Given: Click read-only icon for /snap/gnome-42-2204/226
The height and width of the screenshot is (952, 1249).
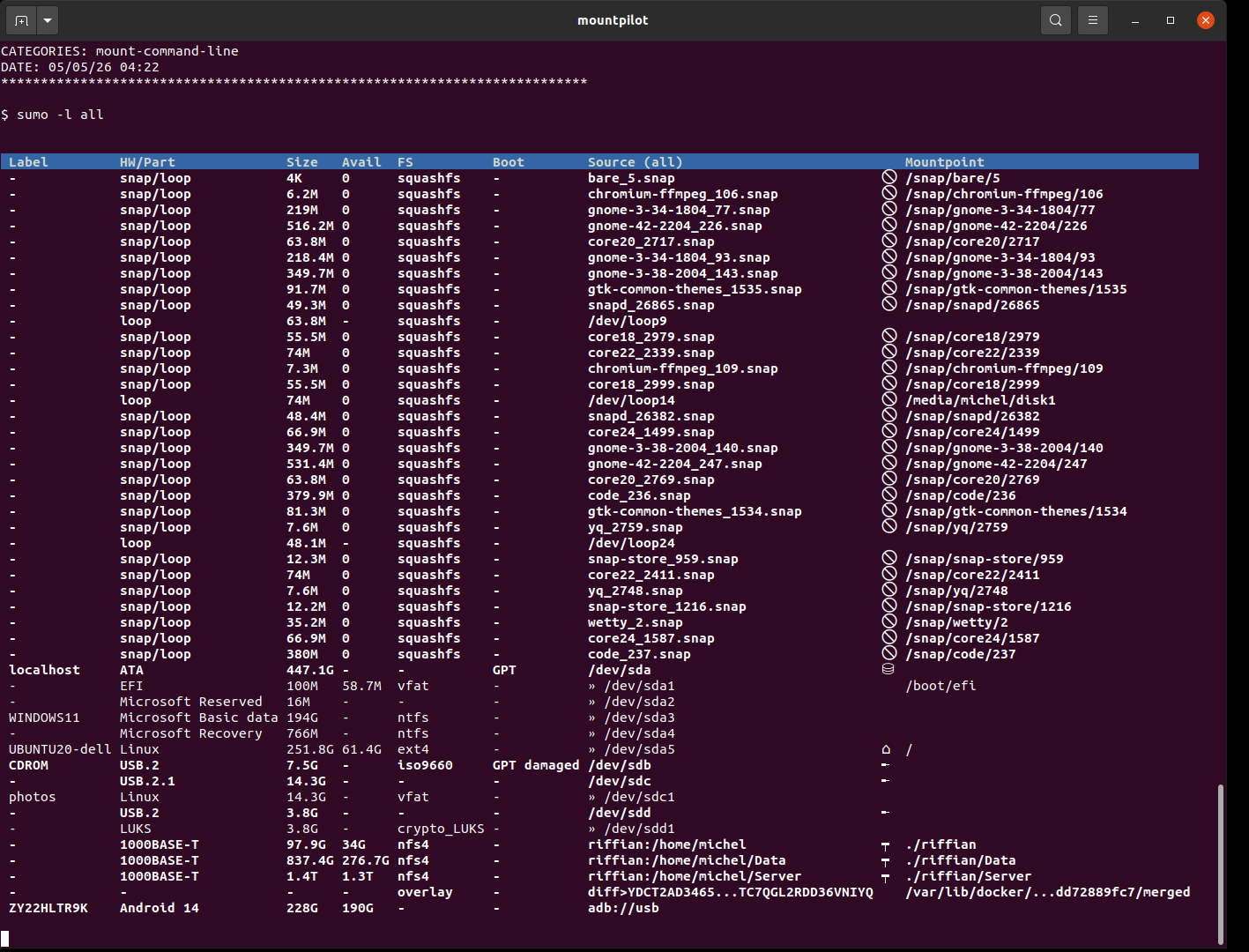Looking at the screenshot, I should pos(889,225).
